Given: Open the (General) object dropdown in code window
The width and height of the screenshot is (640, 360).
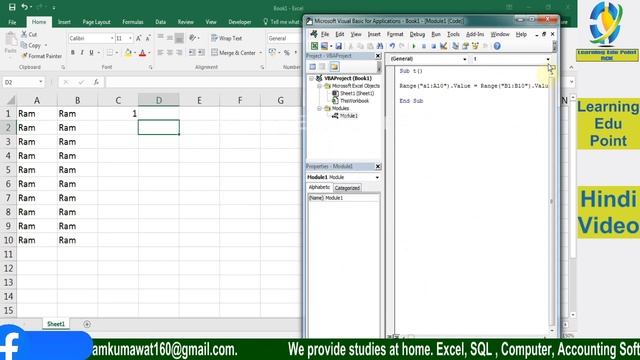Looking at the screenshot, I should 464,59.
